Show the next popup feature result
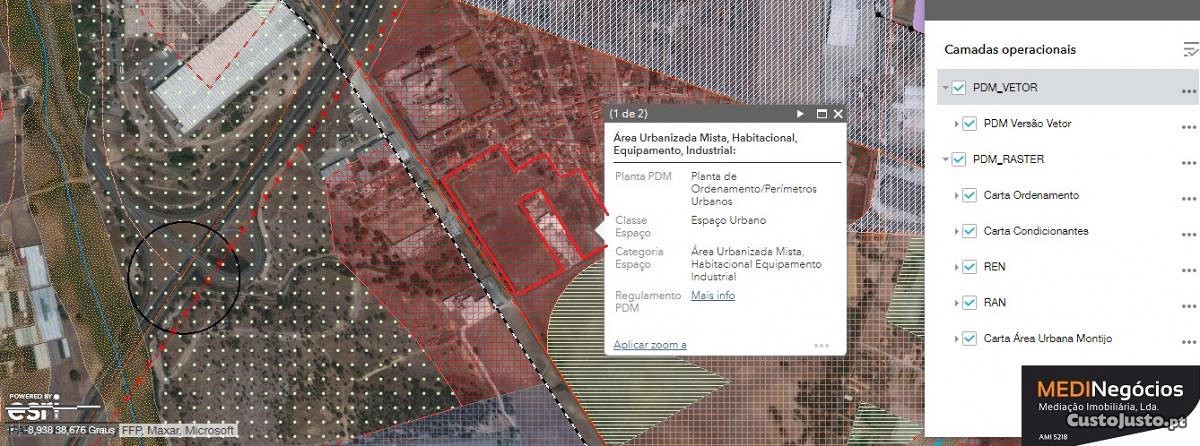 tap(801, 114)
